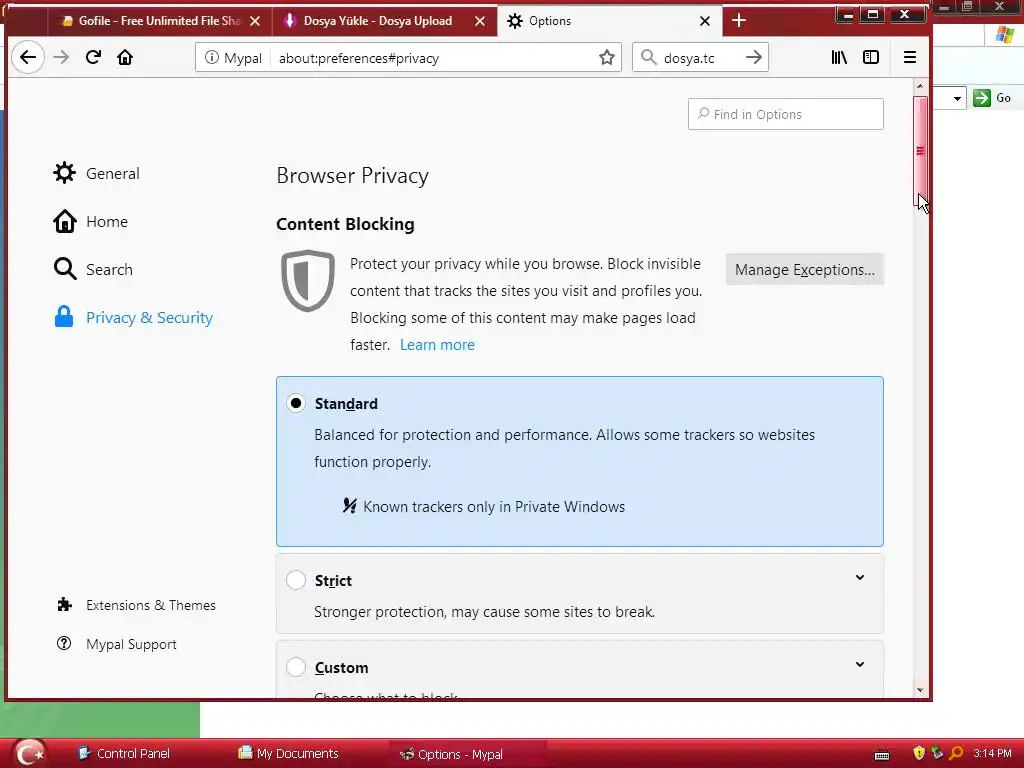Click the green Go arrow in background window
Image resolution: width=1024 pixels, height=768 pixels.
982,98
